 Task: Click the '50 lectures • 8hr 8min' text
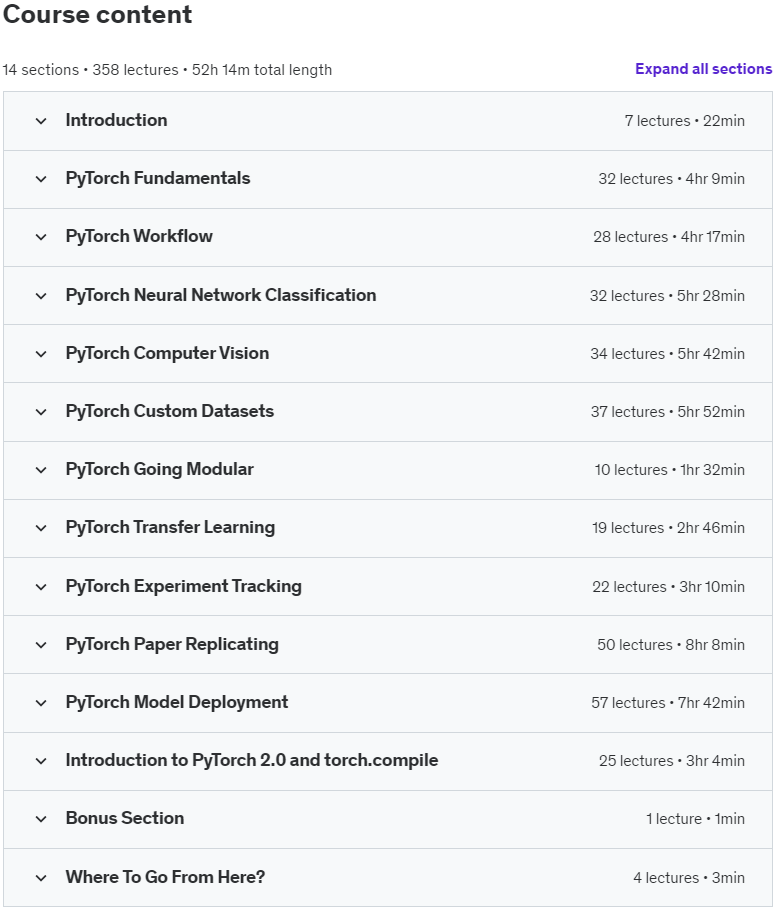click(671, 645)
